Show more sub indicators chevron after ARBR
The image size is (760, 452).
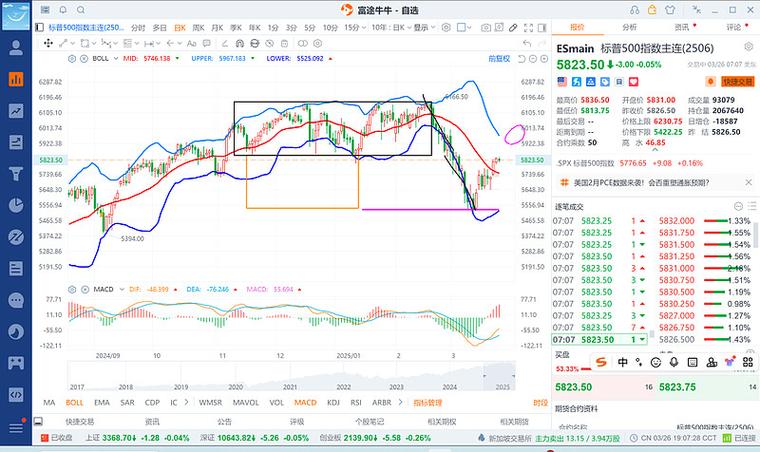tap(400, 402)
